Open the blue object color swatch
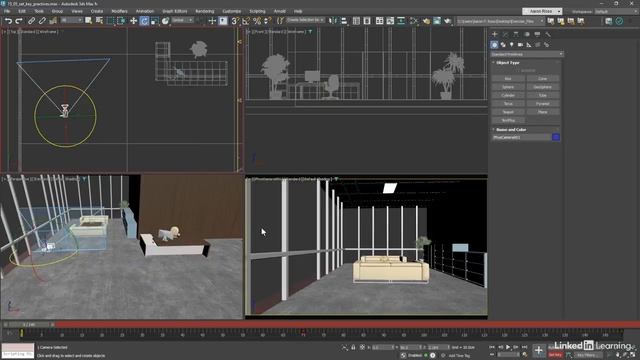640x360 pixels. coord(556,137)
